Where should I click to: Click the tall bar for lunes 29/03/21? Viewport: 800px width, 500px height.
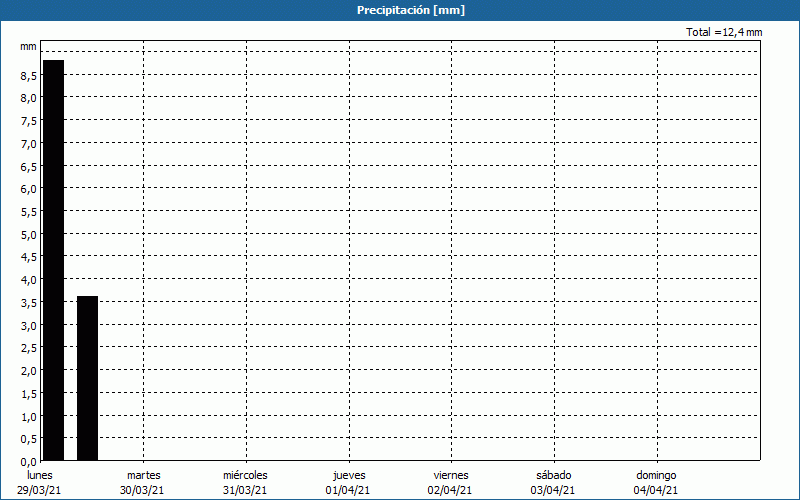[54, 260]
